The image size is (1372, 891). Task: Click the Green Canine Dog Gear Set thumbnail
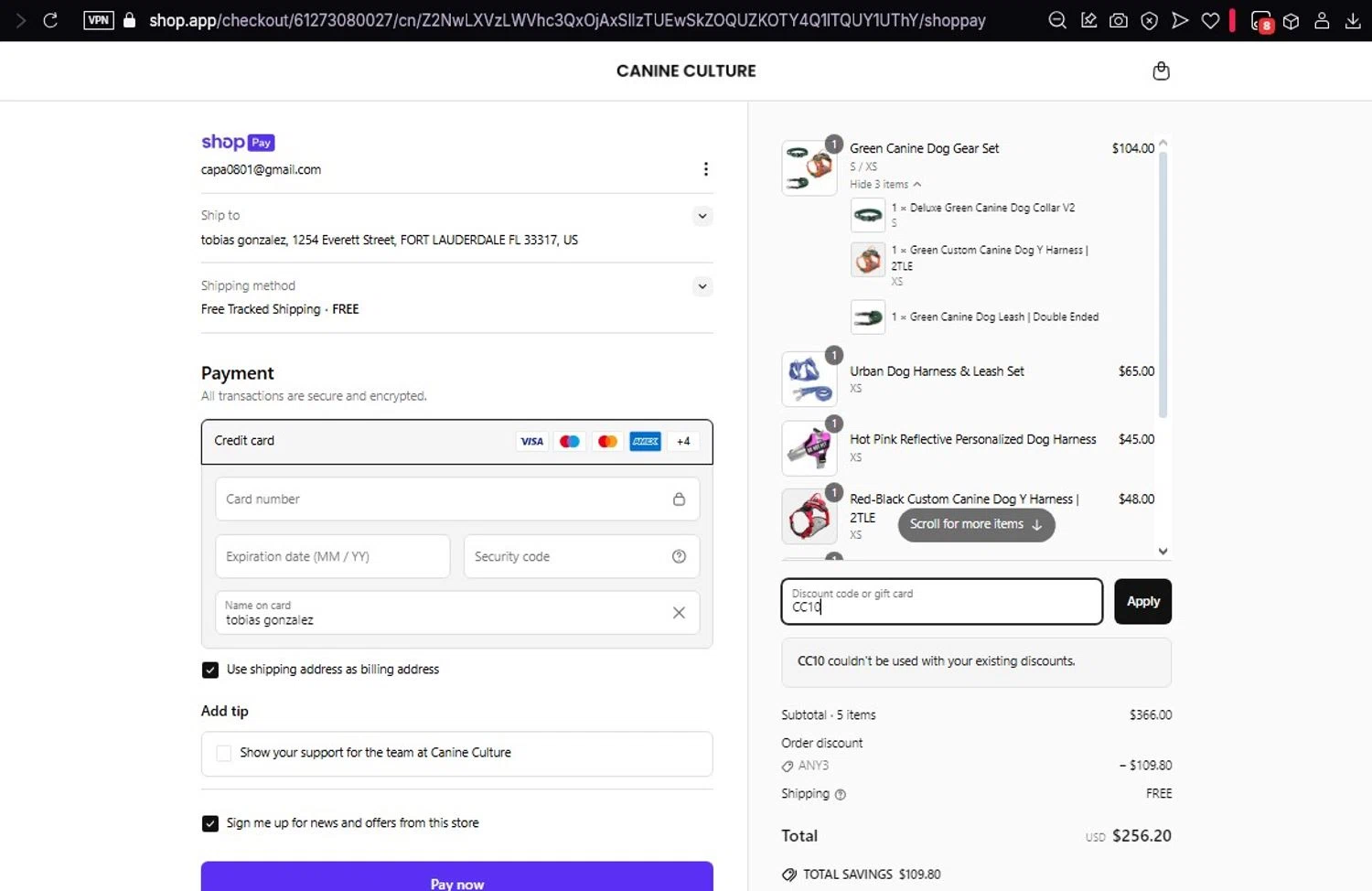tap(809, 167)
